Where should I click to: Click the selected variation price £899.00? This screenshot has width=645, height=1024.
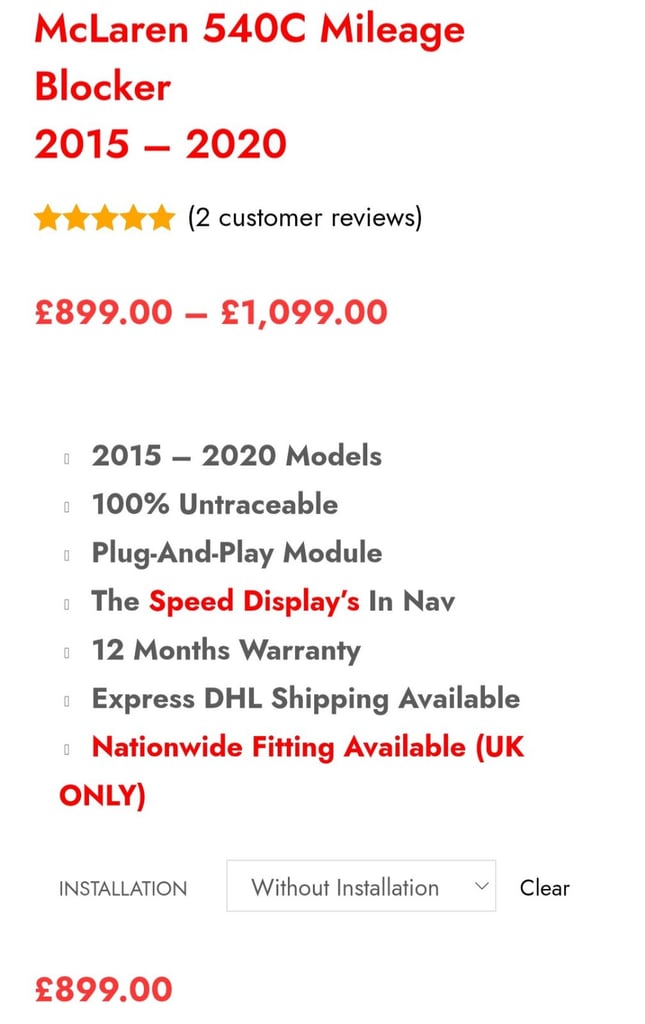104,989
